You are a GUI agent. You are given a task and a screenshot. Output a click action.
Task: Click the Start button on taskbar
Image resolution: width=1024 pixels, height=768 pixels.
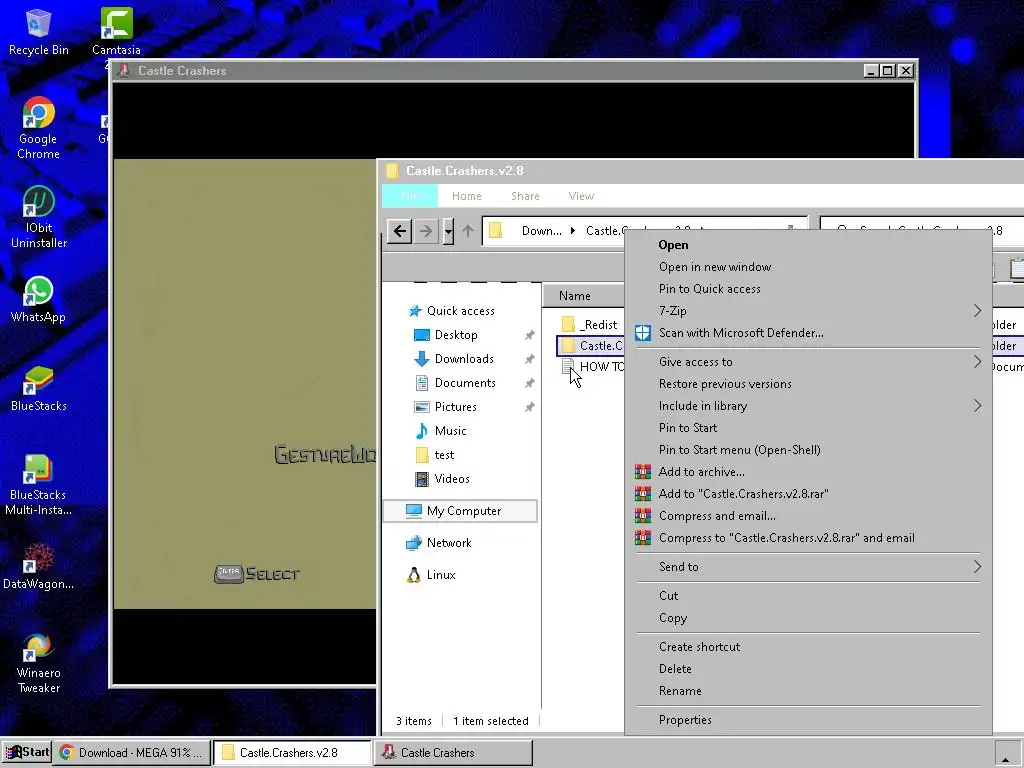[x=27, y=752]
